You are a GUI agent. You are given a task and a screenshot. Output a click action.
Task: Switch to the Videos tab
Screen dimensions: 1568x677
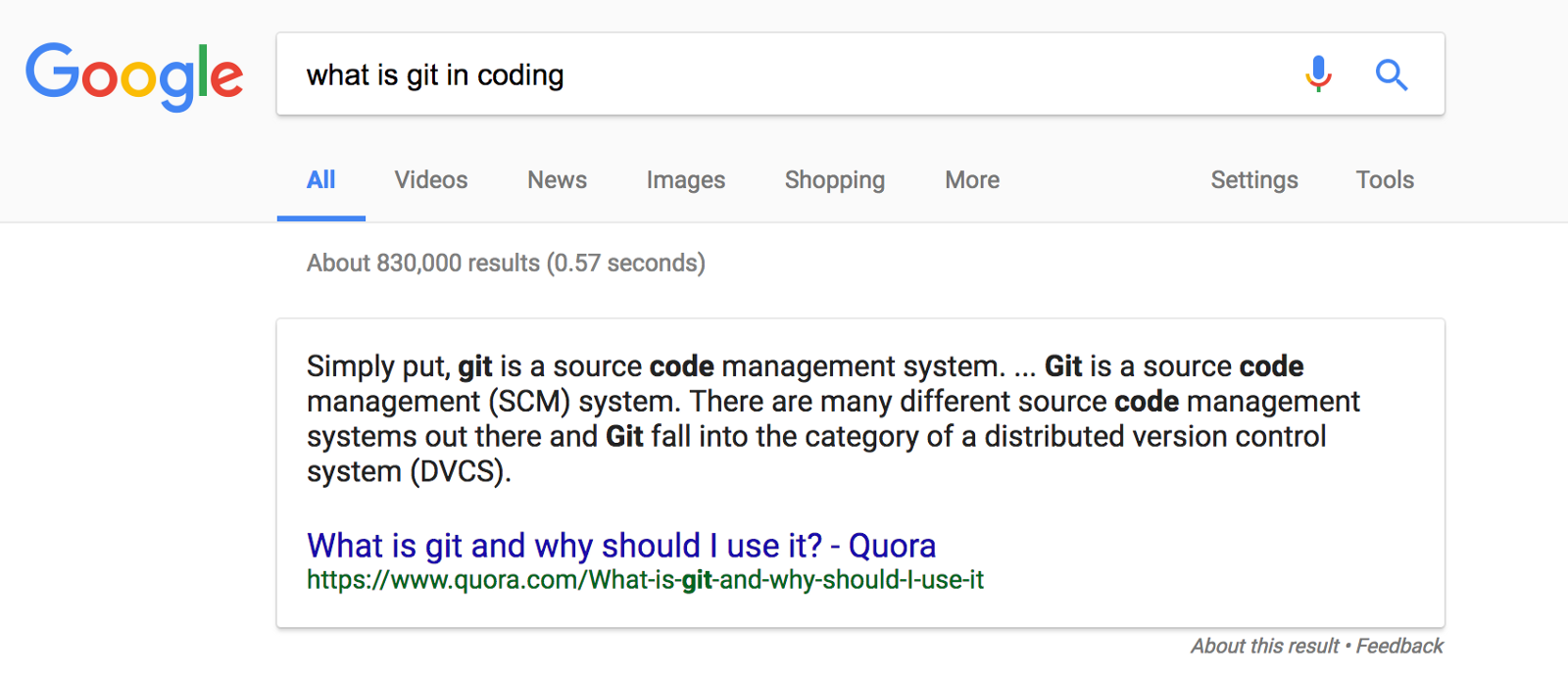point(431,180)
